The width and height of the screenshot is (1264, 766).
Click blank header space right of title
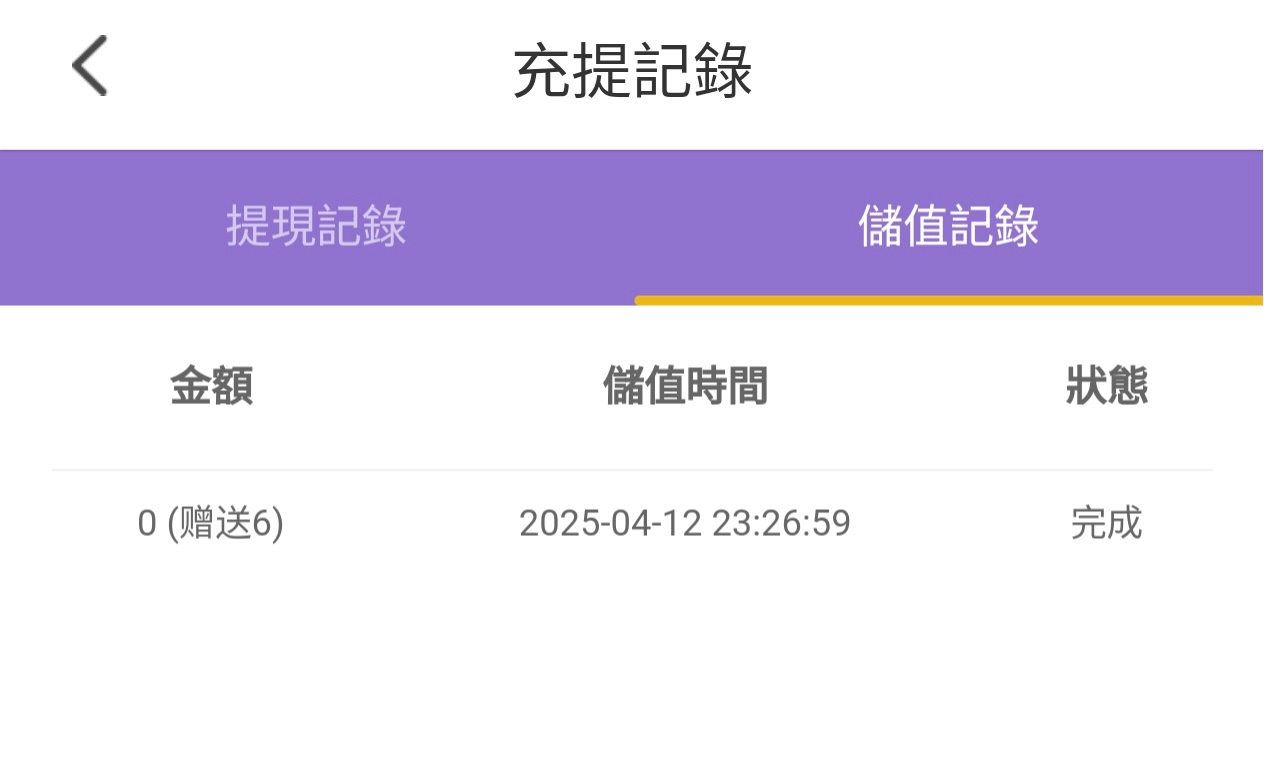(1000, 72)
